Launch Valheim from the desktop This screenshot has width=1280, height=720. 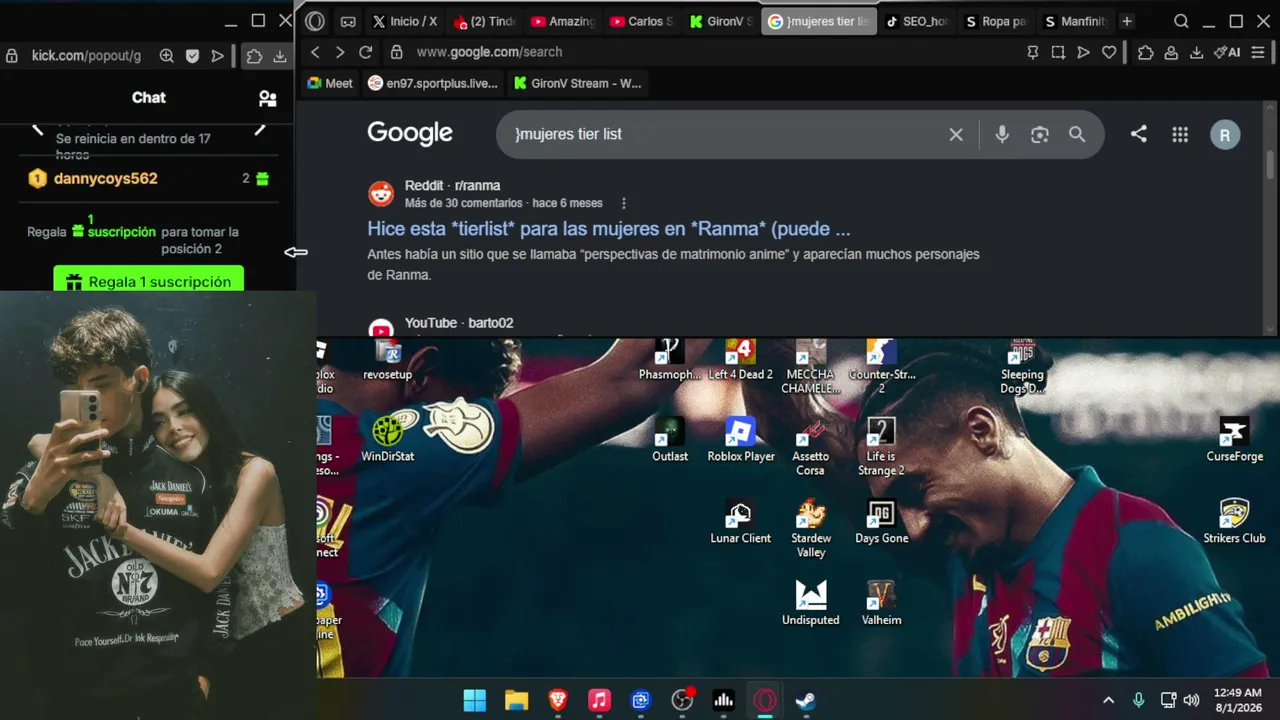point(881,604)
